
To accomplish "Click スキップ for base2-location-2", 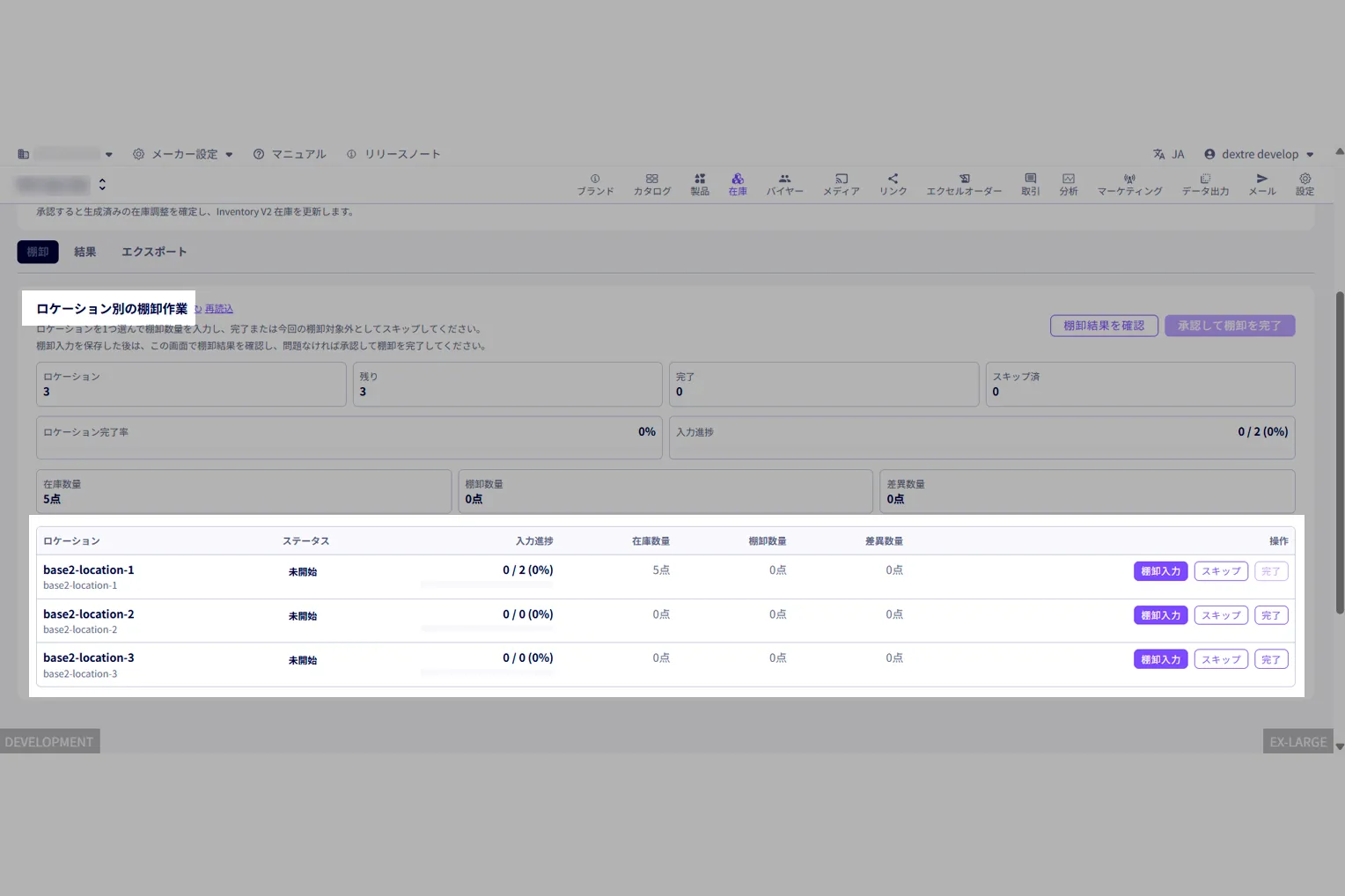I will pyautogui.click(x=1221, y=615).
